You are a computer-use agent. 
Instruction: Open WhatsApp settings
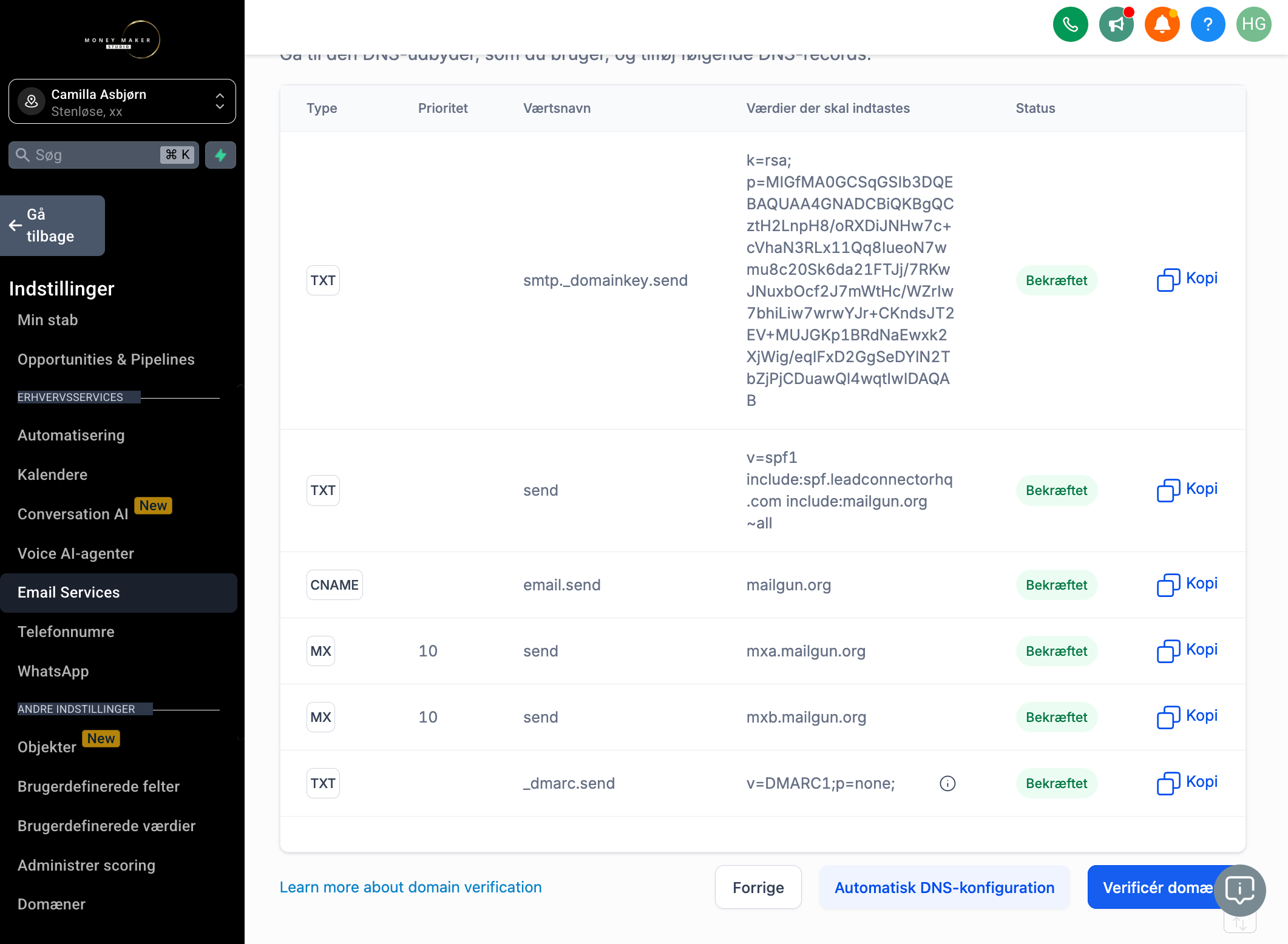(x=53, y=671)
